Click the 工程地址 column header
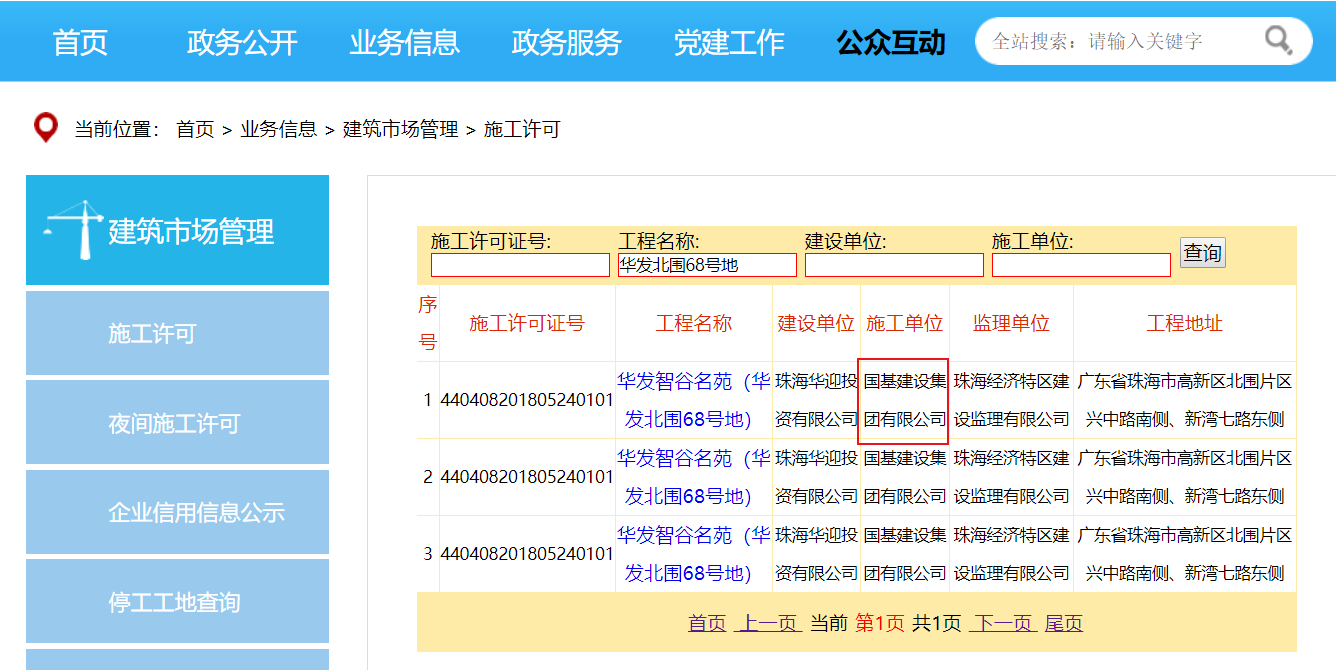The height and width of the screenshot is (670, 1336). point(1185,323)
